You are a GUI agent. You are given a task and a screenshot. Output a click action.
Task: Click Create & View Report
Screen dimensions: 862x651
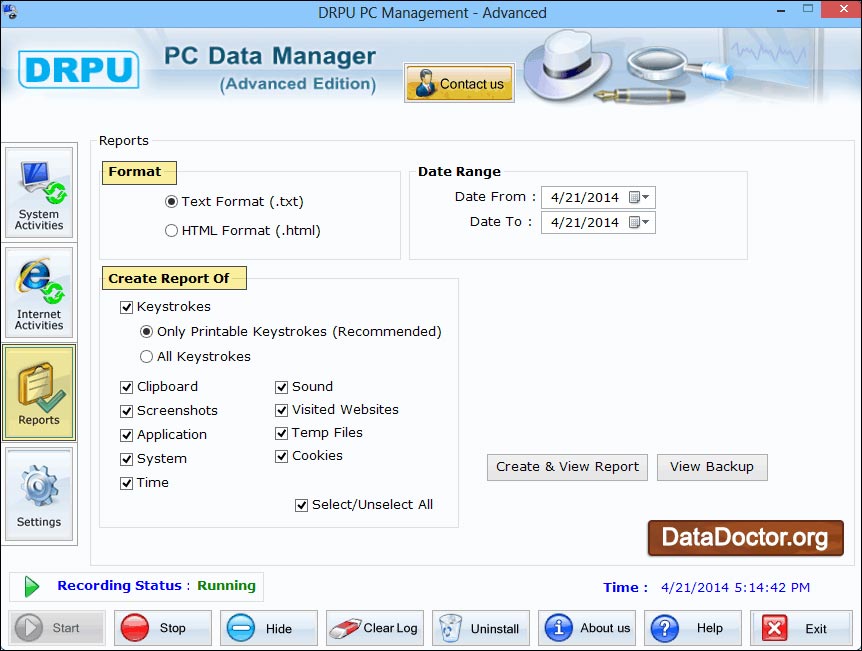pos(567,467)
